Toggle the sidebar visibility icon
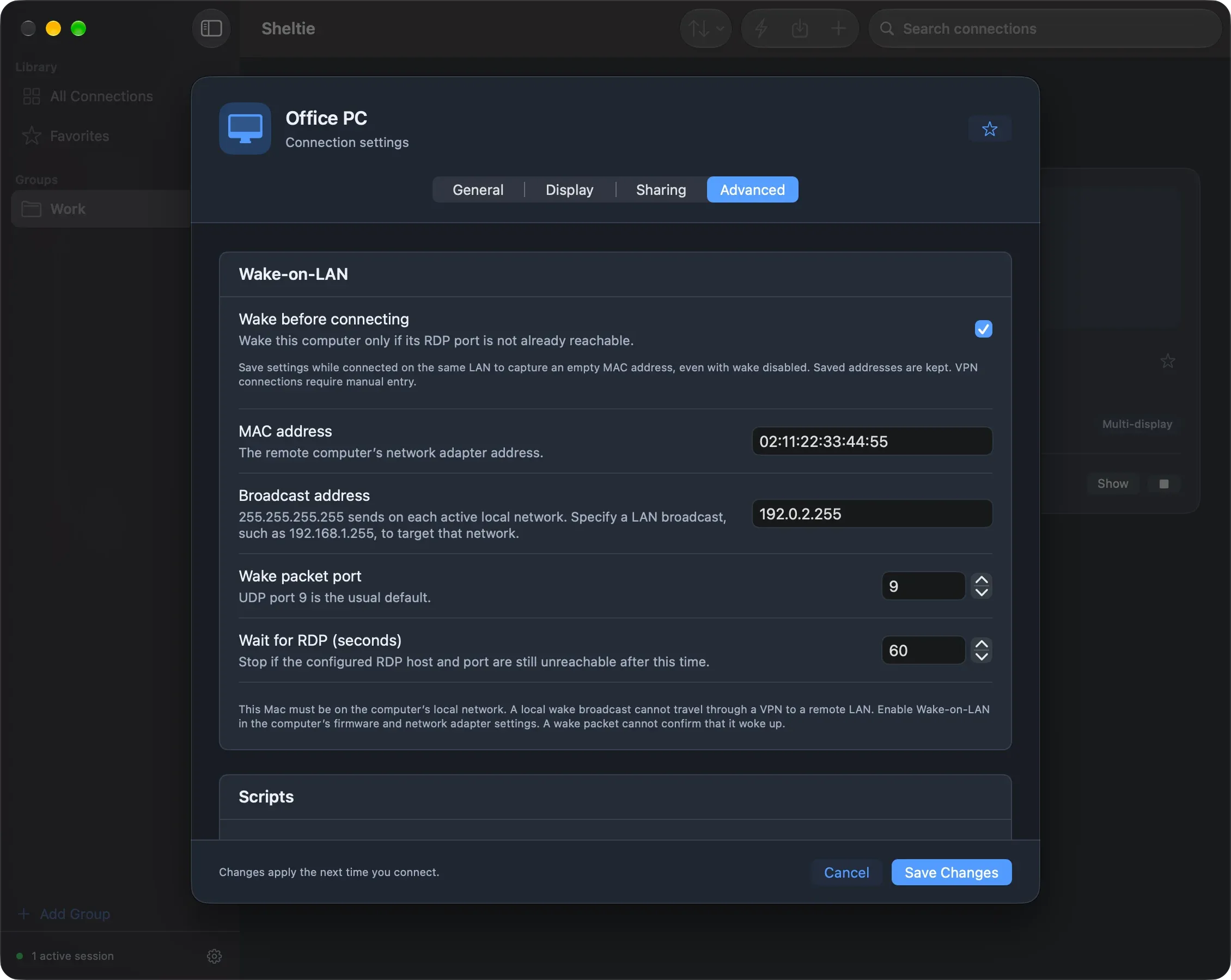This screenshot has width=1231, height=980. click(x=211, y=28)
